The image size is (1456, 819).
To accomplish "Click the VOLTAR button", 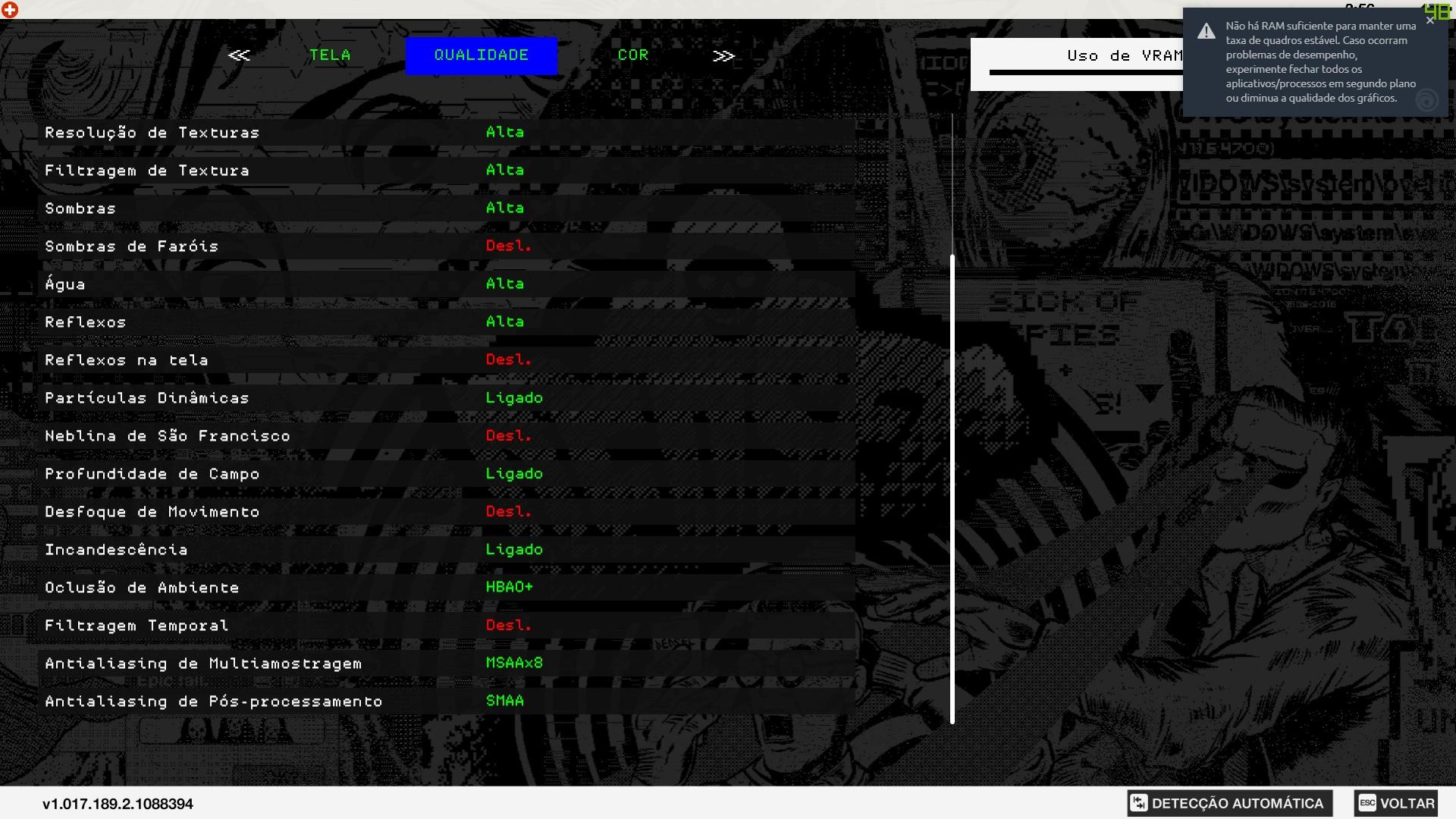I will point(1396,803).
